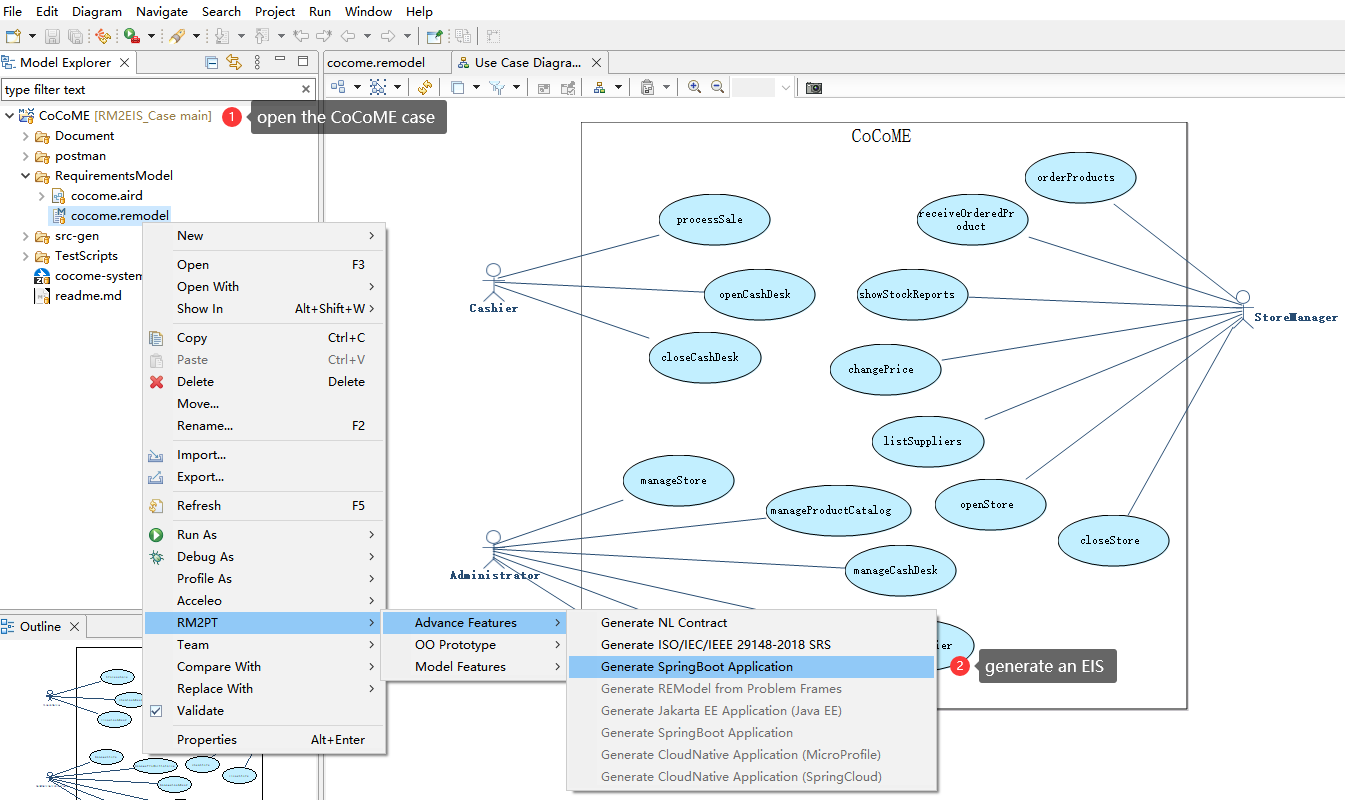Open the zoom level combo box
The image size is (1345, 800).
coord(763,88)
